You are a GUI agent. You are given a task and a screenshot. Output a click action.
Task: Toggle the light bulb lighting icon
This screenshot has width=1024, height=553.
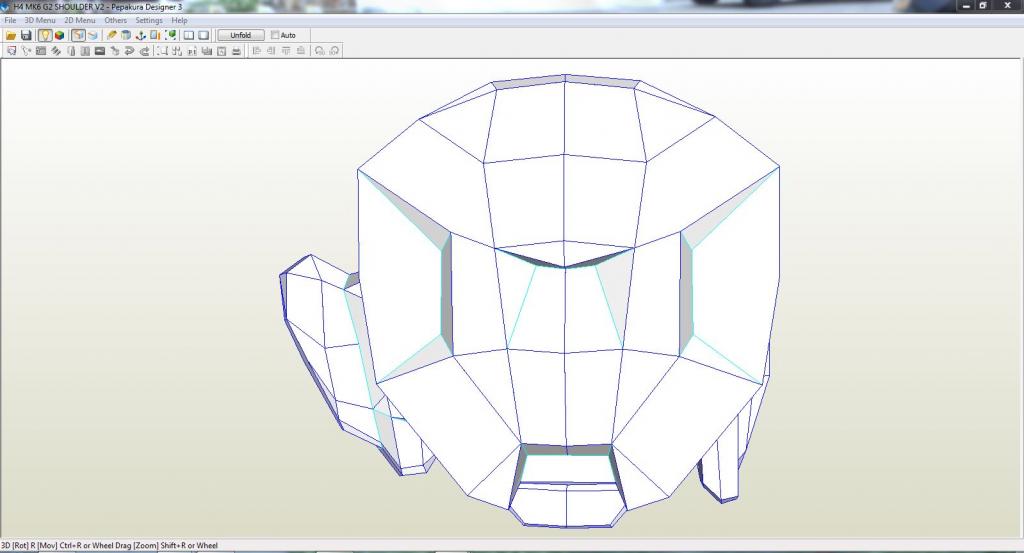[44, 35]
